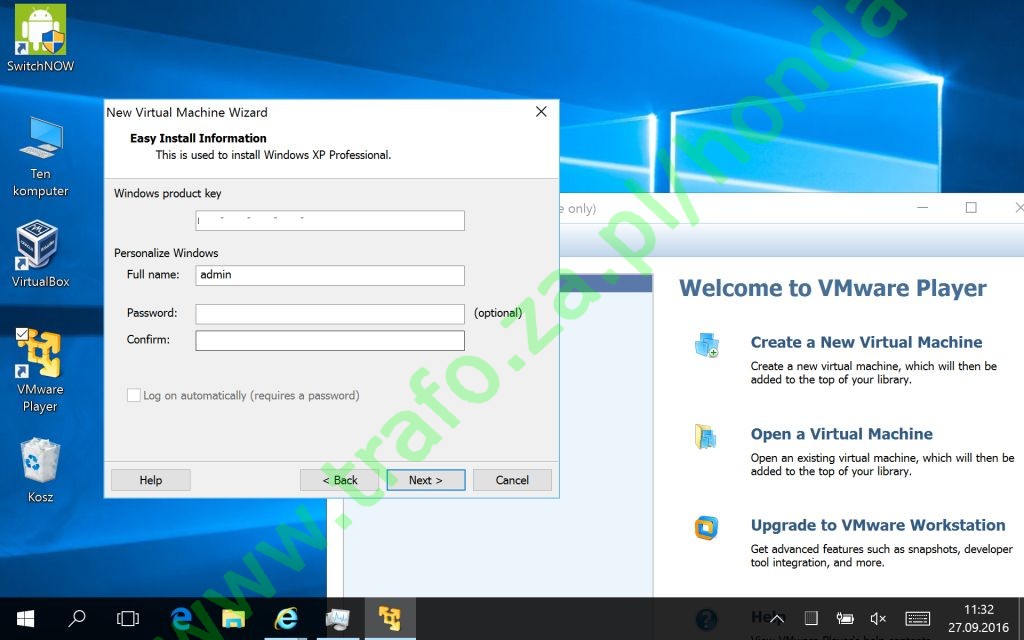
Task: Show hidden tray icons with the chevron
Action: point(776,618)
